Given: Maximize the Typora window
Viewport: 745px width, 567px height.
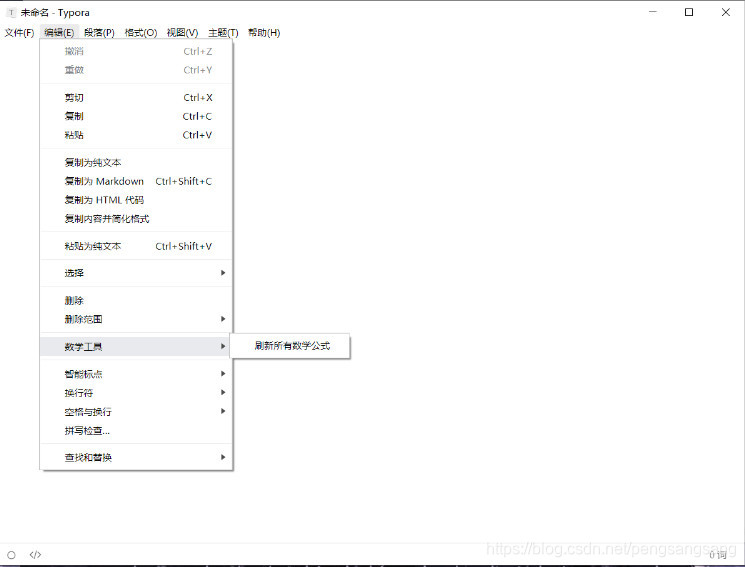Looking at the screenshot, I should pos(688,12).
